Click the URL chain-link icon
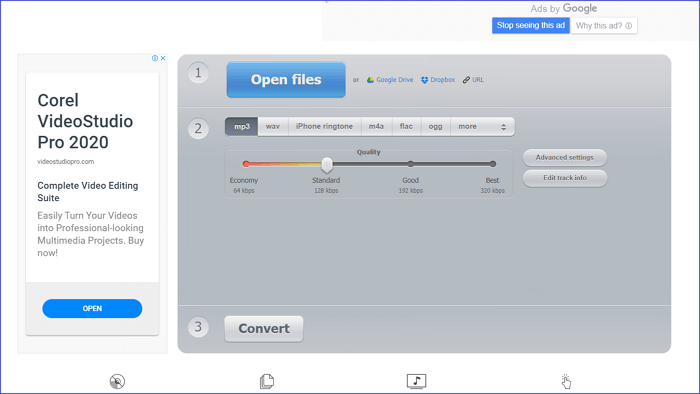Image resolution: width=700 pixels, height=394 pixels. pyautogui.click(x=466, y=80)
